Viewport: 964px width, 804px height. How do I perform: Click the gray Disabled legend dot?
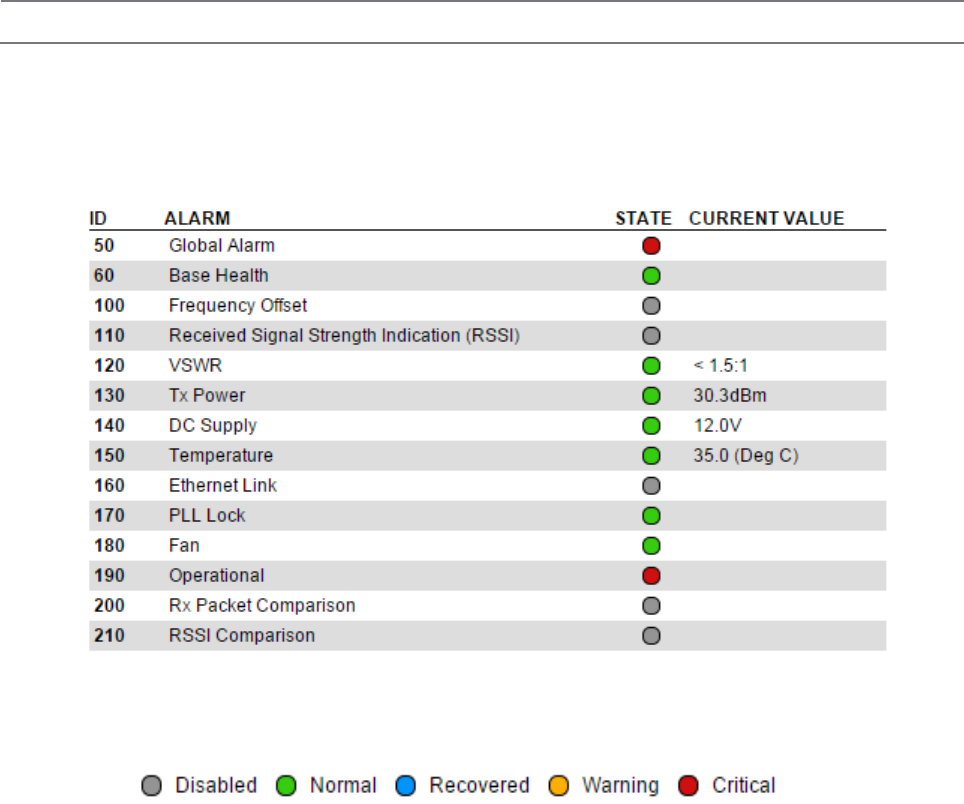[x=151, y=786]
